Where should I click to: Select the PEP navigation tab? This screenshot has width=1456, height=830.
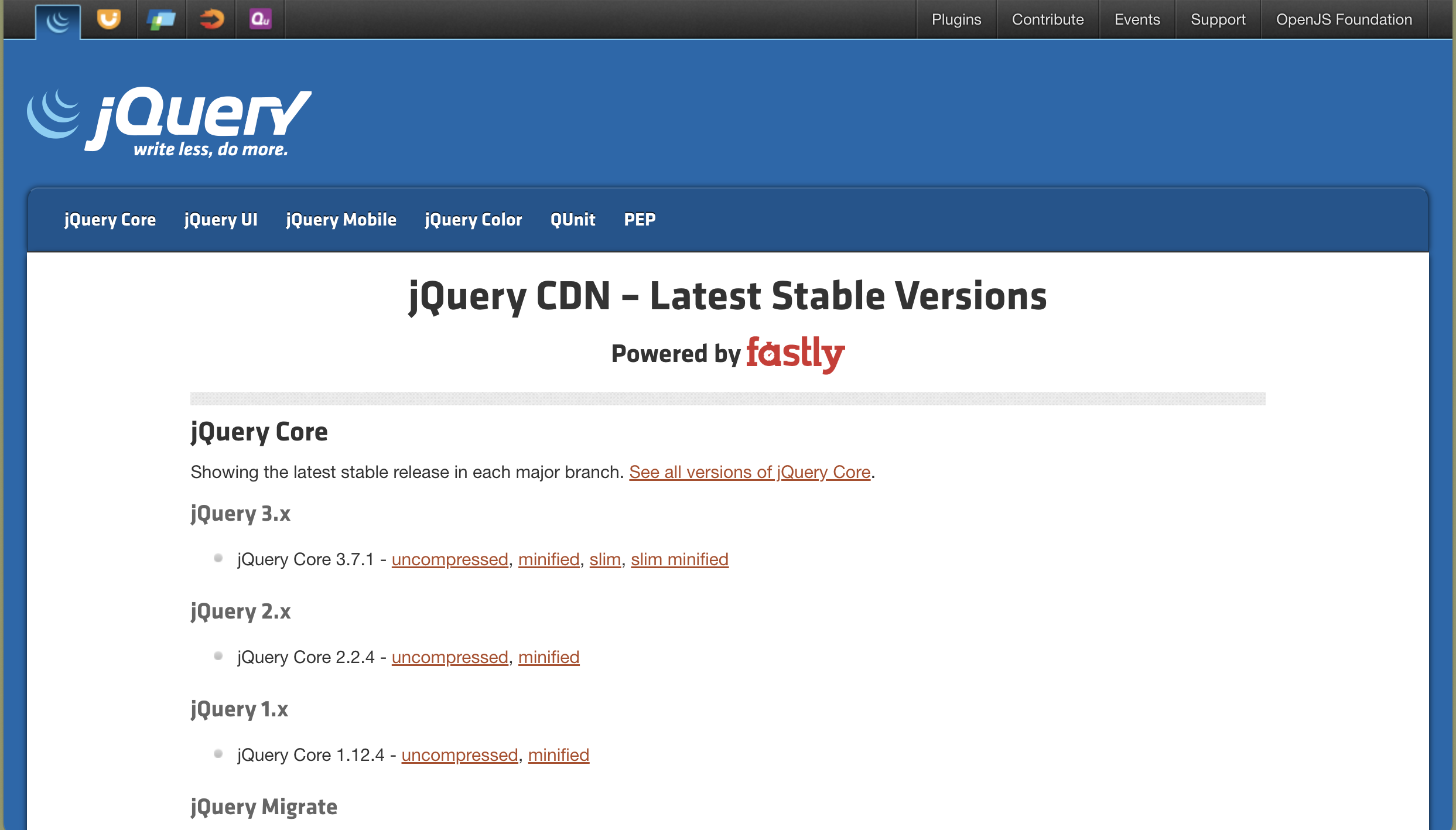(640, 220)
